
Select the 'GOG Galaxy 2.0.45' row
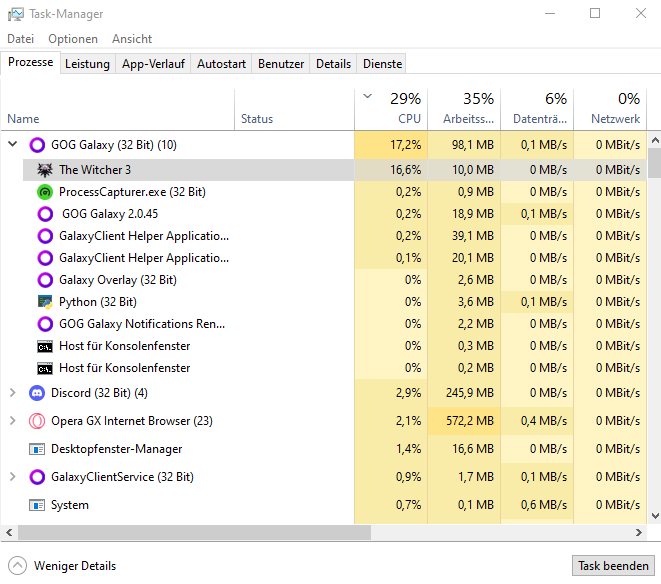tap(335, 214)
